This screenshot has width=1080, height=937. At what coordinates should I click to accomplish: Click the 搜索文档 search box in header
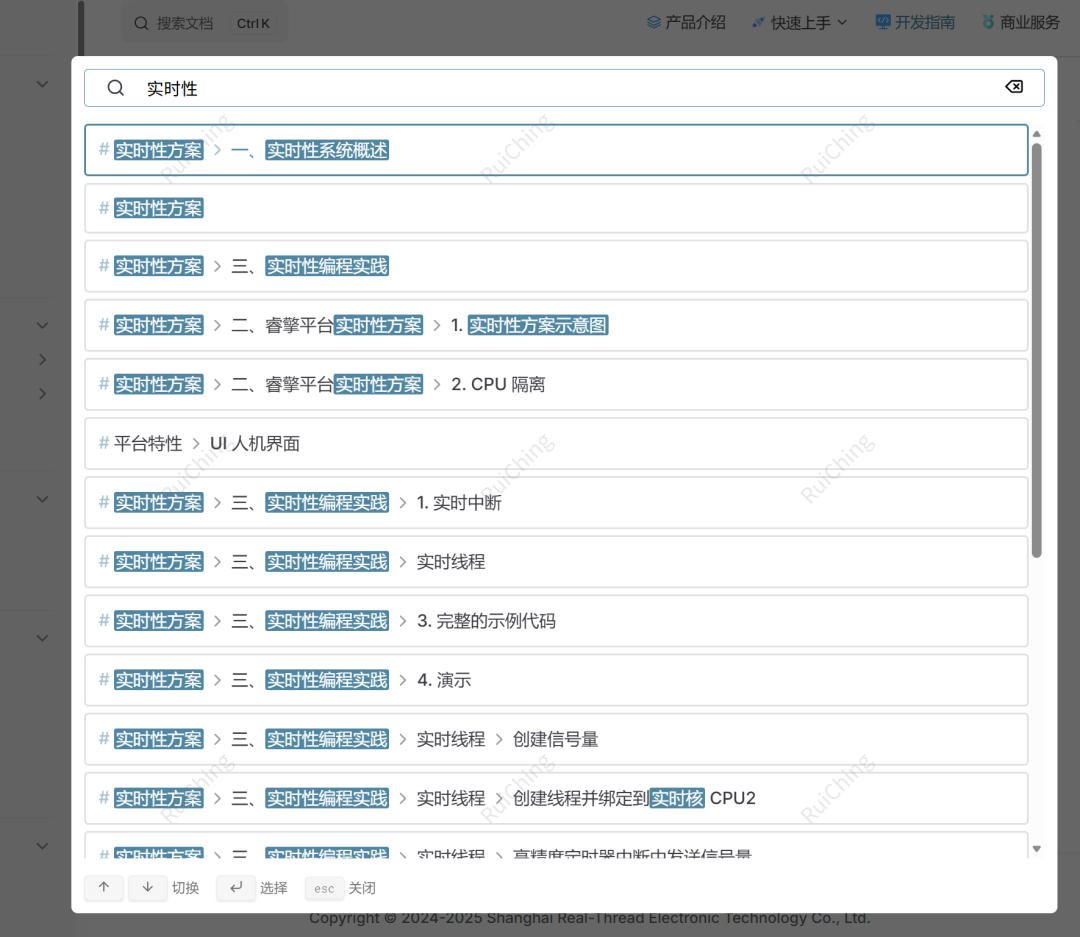tap(205, 23)
